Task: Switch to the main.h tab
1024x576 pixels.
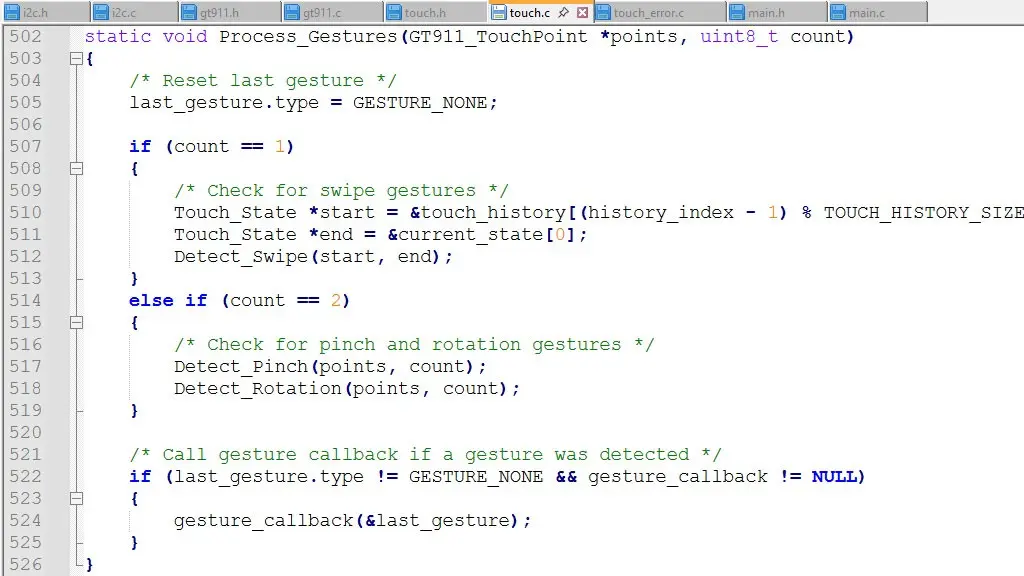Action: (x=766, y=13)
